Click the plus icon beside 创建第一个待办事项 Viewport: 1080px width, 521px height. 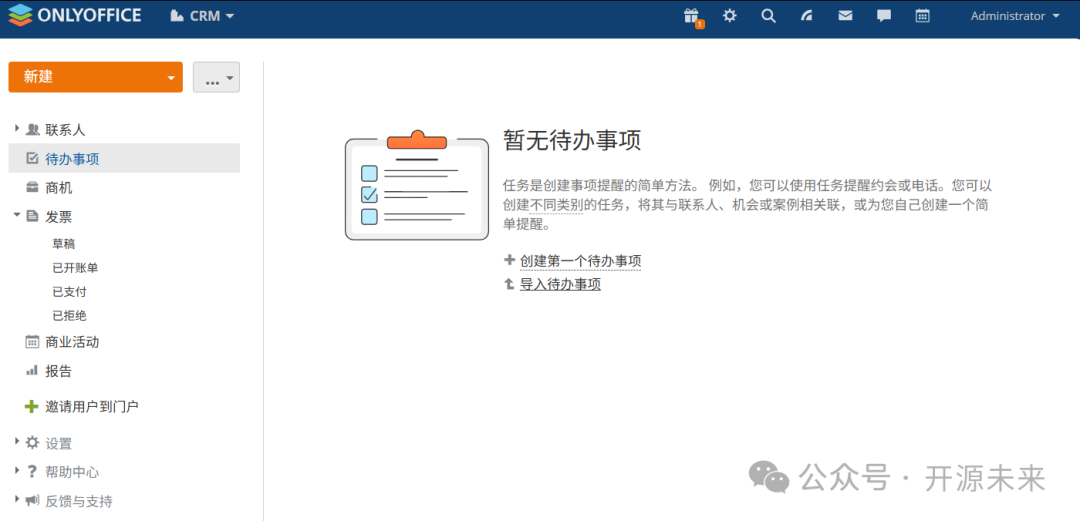(510, 260)
